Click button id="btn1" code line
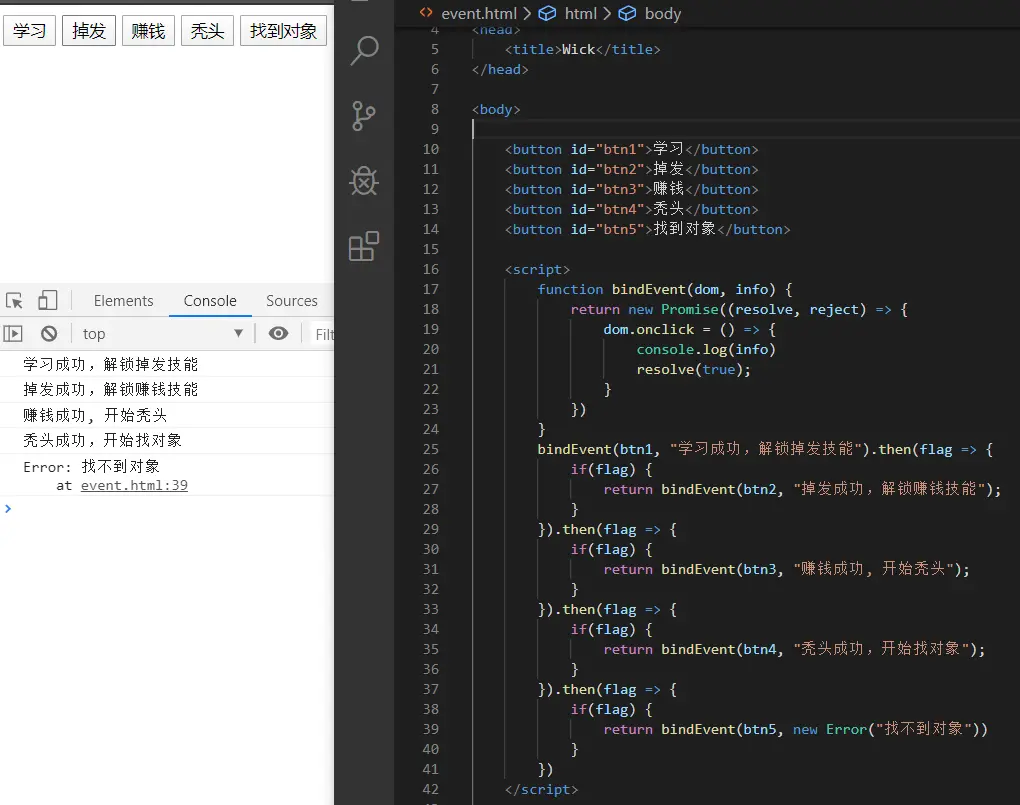The height and width of the screenshot is (805, 1020). 632,149
